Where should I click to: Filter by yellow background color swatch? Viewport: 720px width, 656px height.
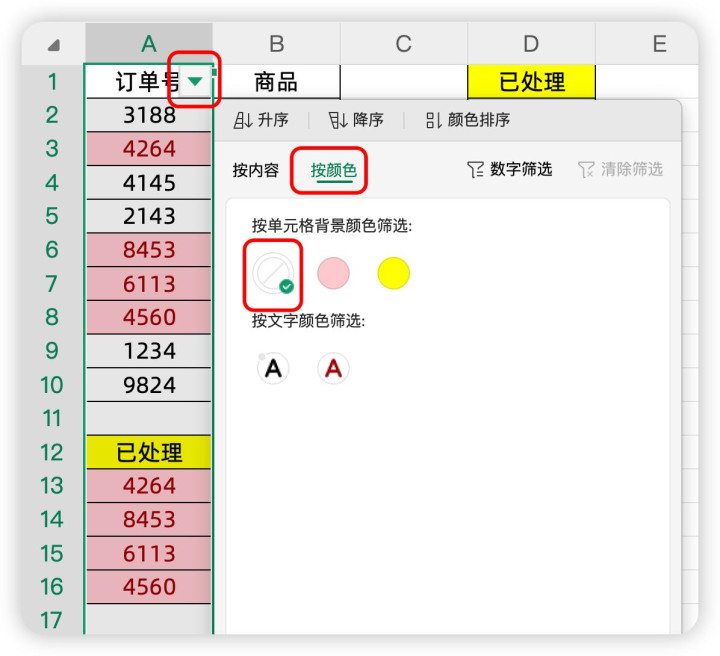tap(394, 273)
